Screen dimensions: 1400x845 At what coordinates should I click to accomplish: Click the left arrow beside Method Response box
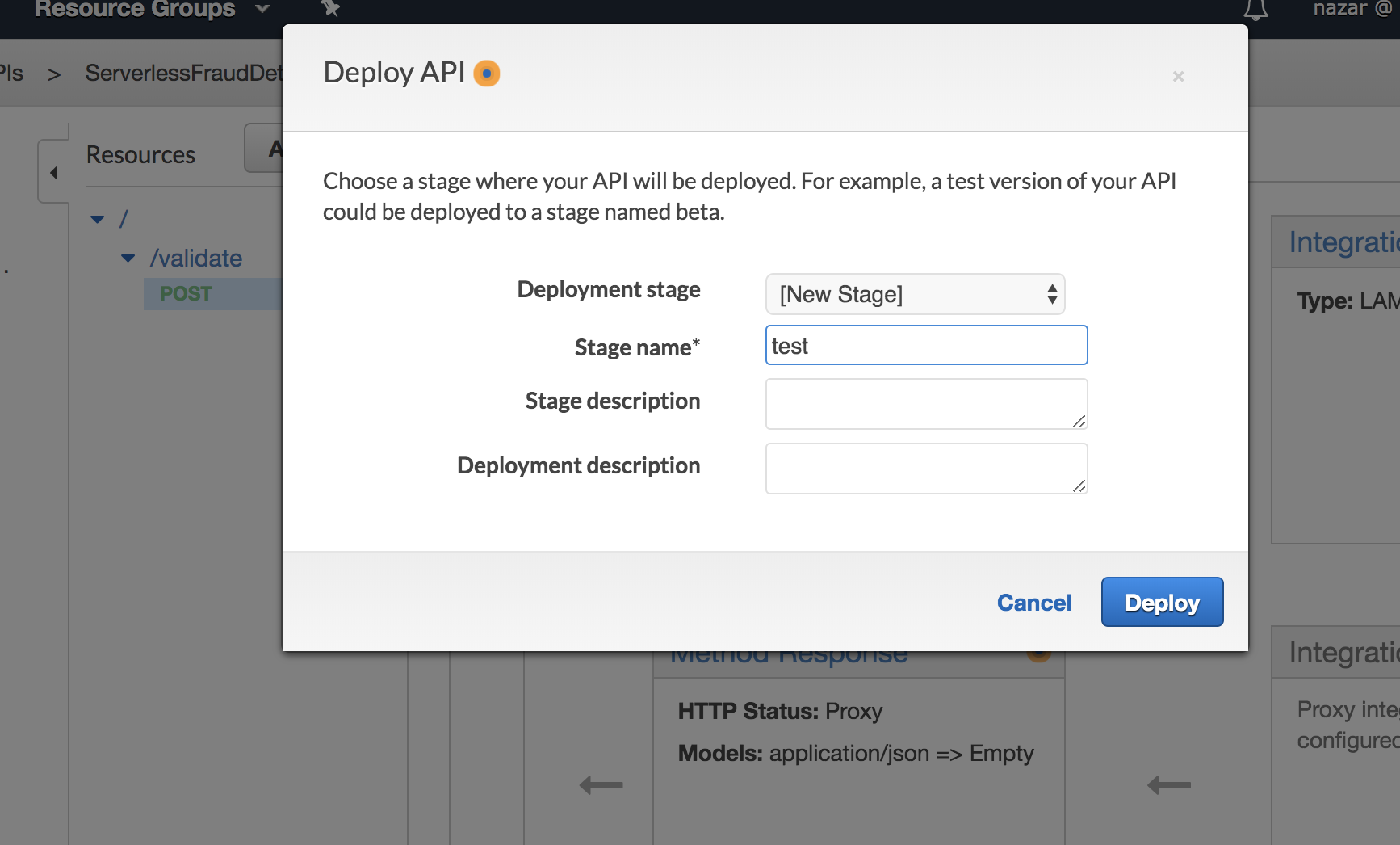[601, 784]
